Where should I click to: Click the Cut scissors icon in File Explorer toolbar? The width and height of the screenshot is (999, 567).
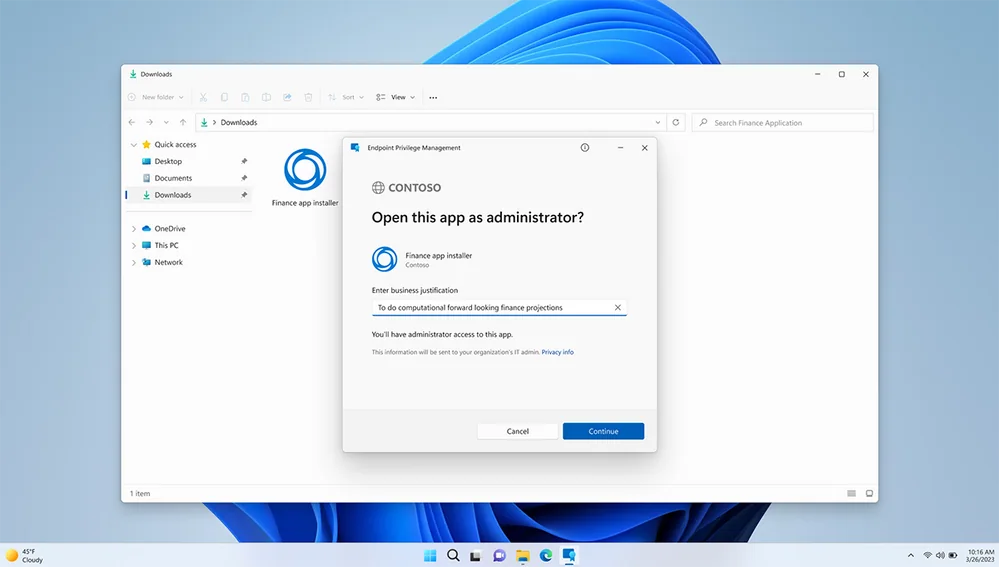click(x=203, y=97)
